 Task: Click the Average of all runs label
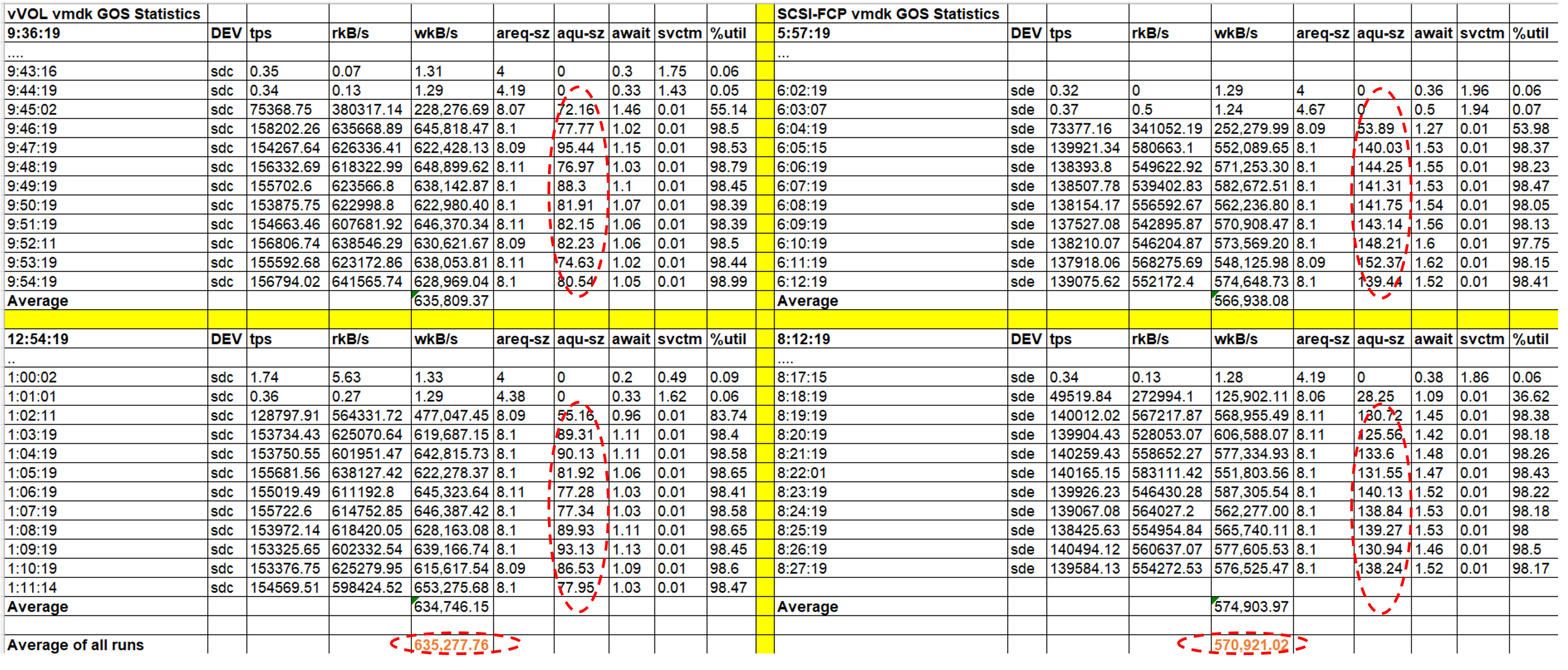[76, 645]
